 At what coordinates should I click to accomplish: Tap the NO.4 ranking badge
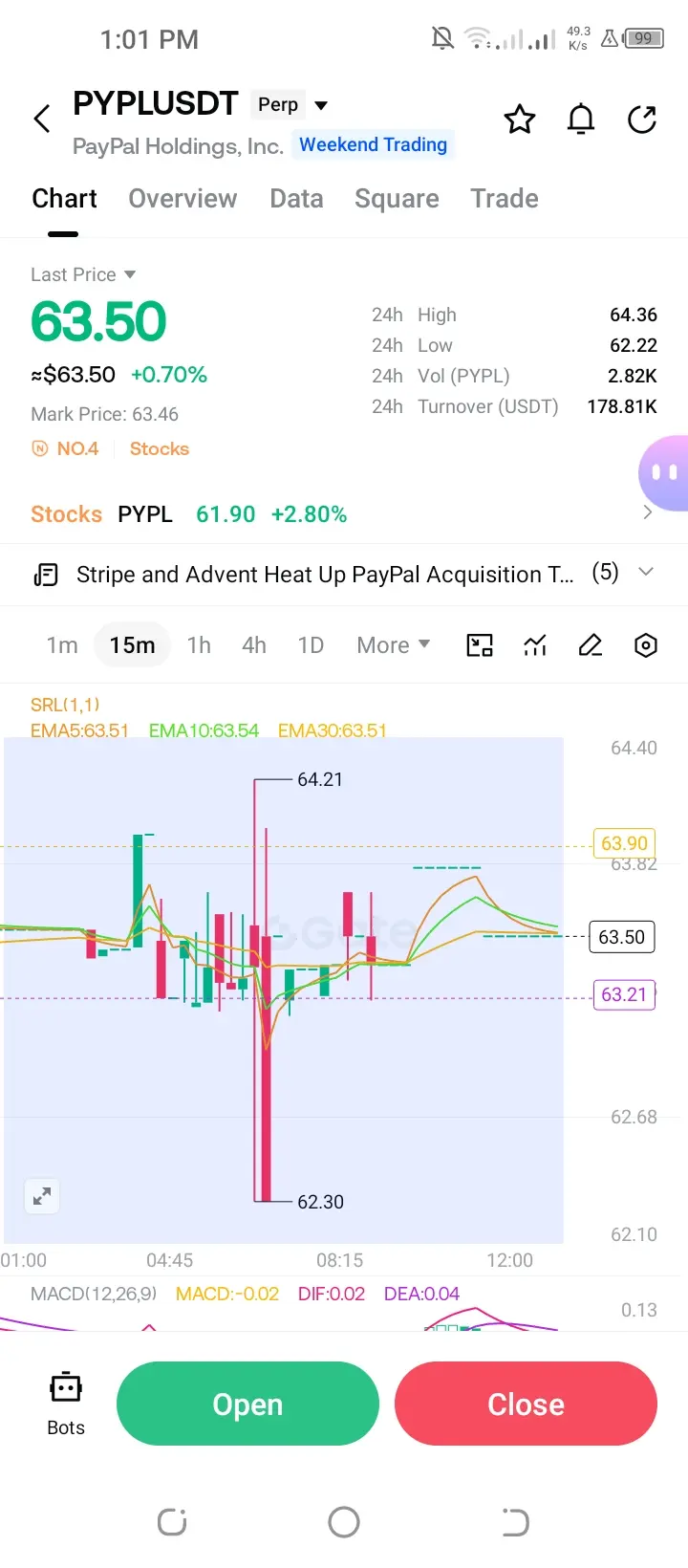65,448
